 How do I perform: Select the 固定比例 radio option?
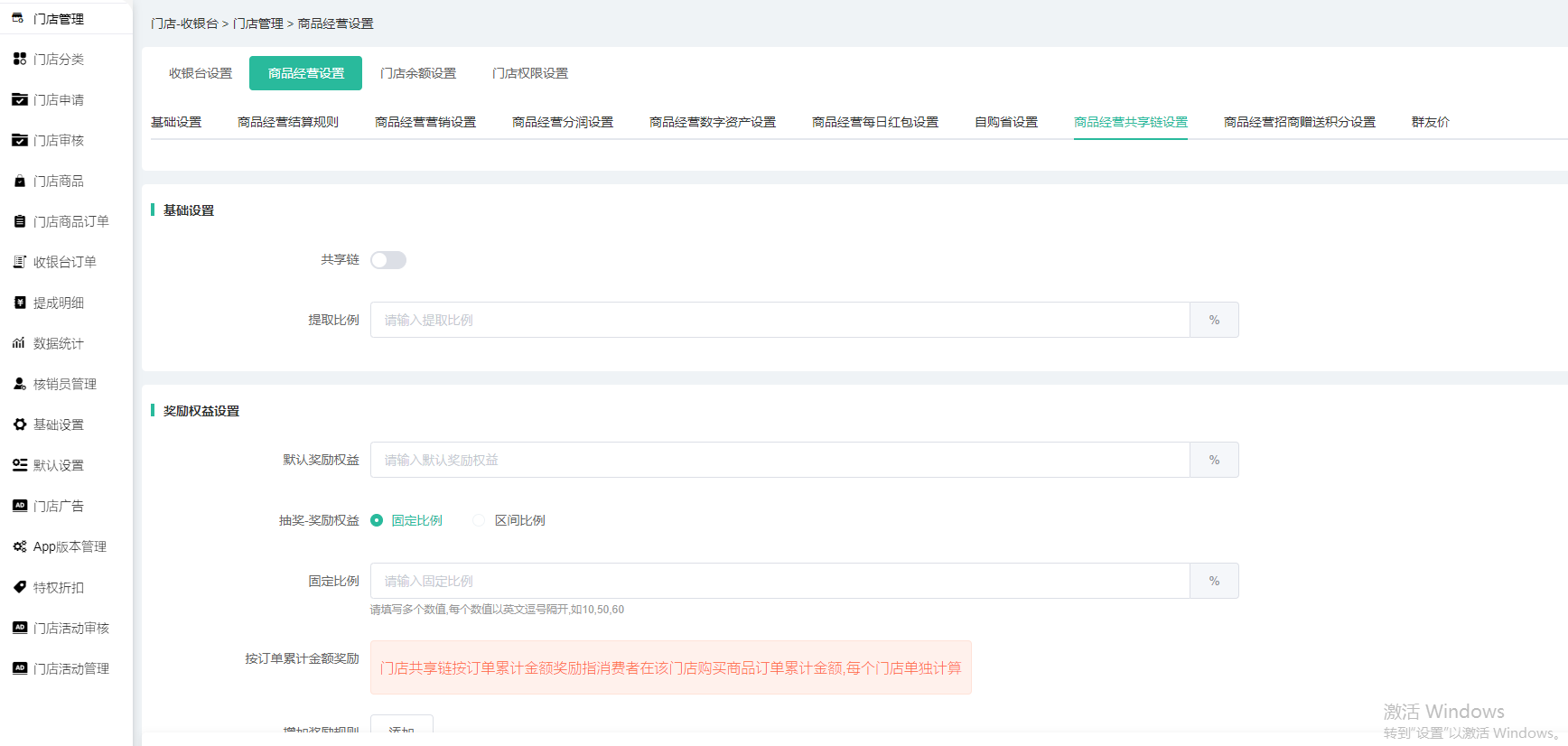pyautogui.click(x=377, y=520)
